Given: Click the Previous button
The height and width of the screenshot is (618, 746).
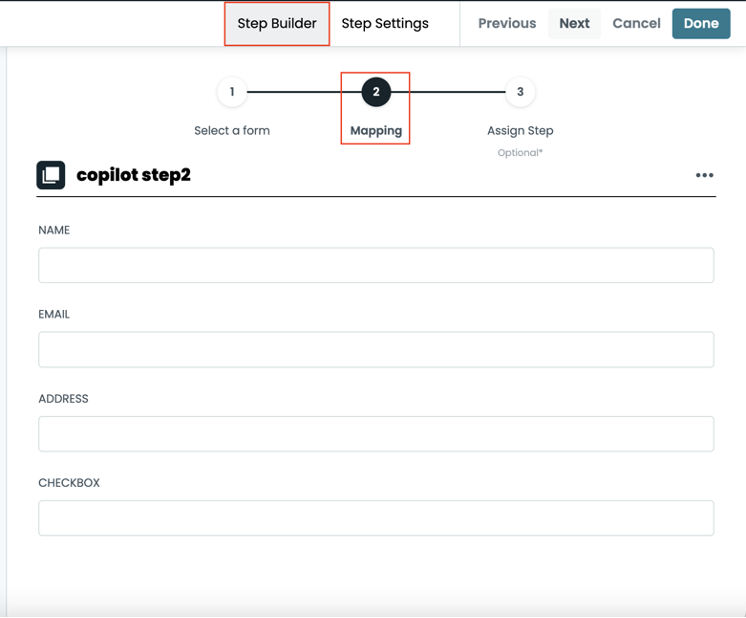Looking at the screenshot, I should 507,23.
